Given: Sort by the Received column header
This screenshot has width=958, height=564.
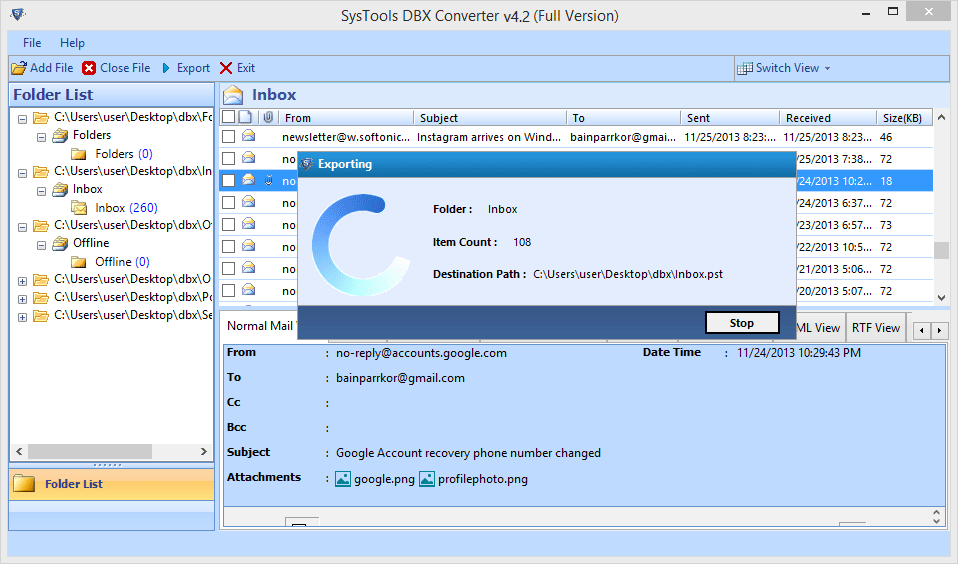Looking at the screenshot, I should [828, 117].
